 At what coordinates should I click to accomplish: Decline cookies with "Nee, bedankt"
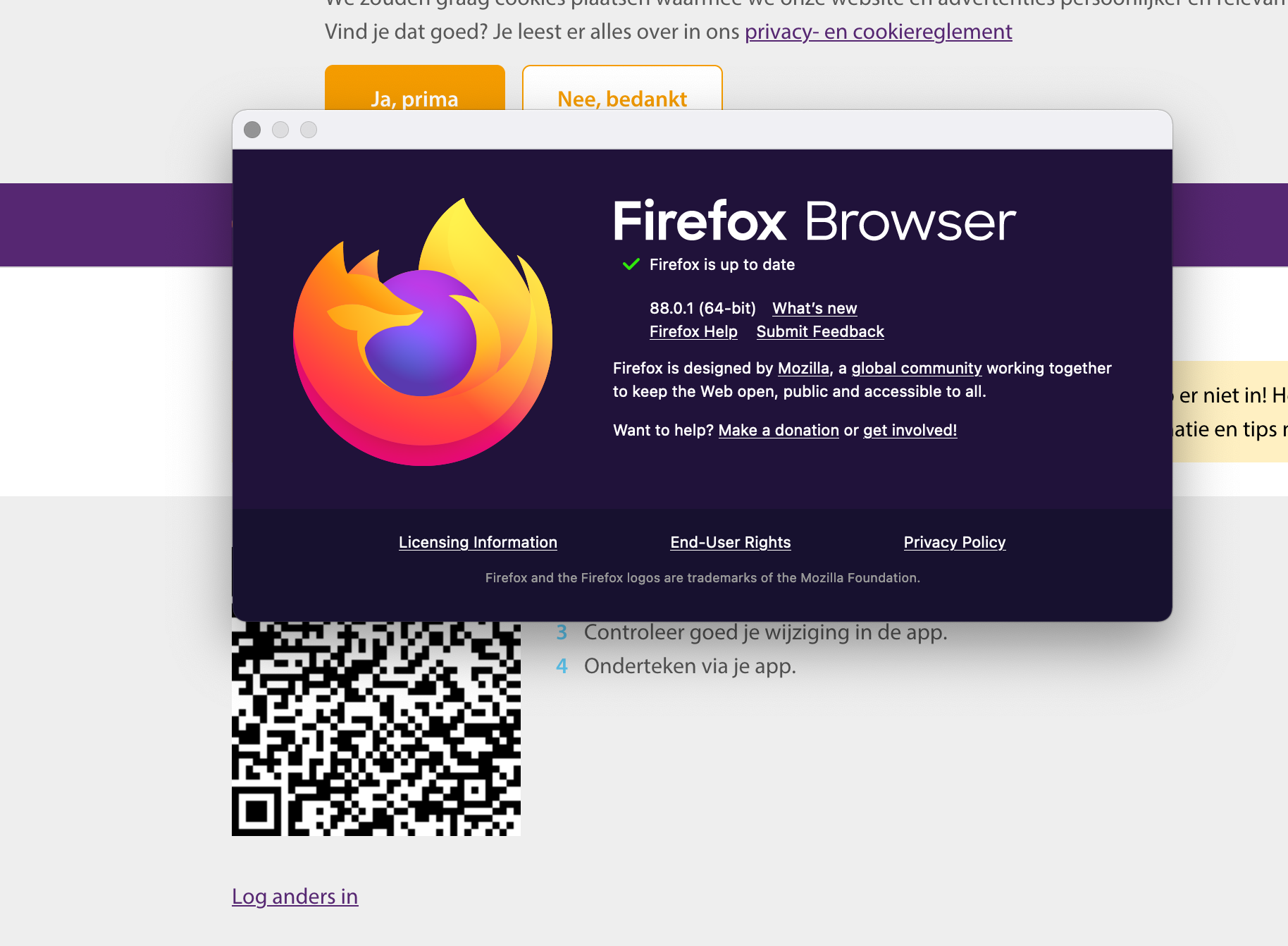[621, 99]
